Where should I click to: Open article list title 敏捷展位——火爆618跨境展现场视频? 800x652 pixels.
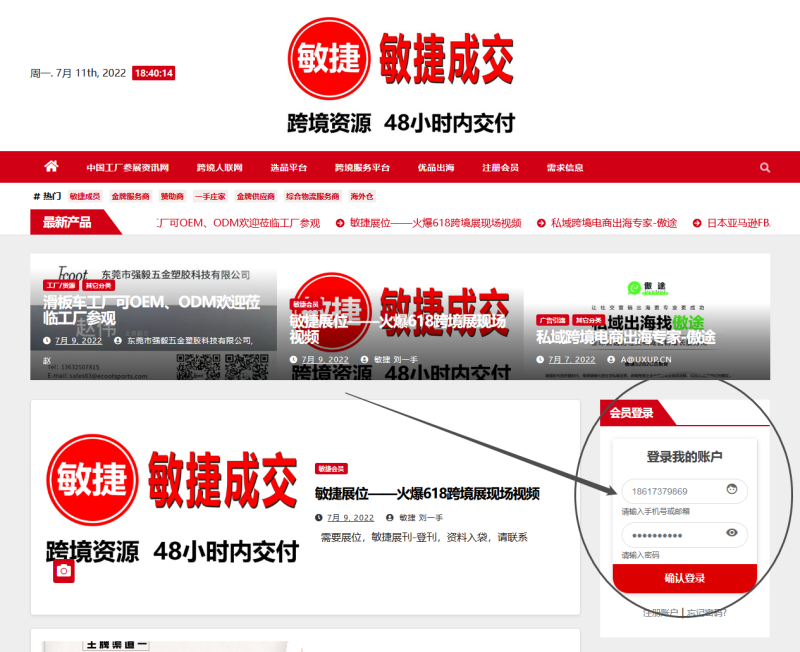click(427, 493)
